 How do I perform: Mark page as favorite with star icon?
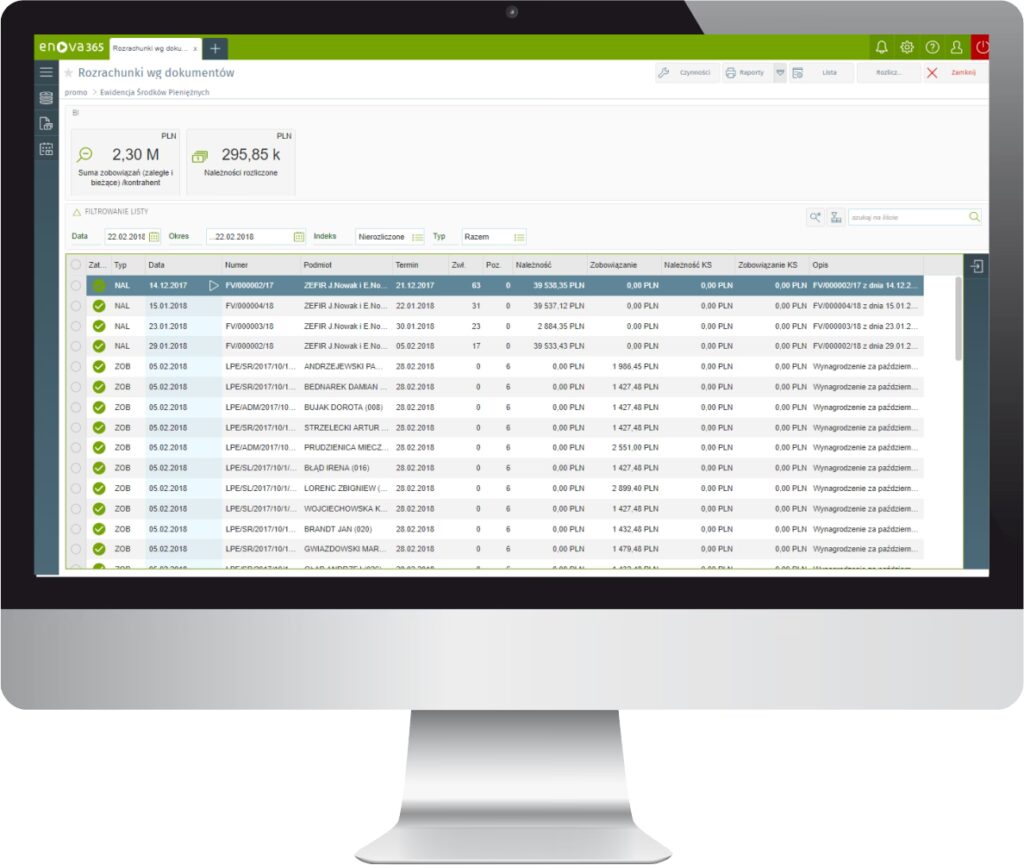pos(69,73)
